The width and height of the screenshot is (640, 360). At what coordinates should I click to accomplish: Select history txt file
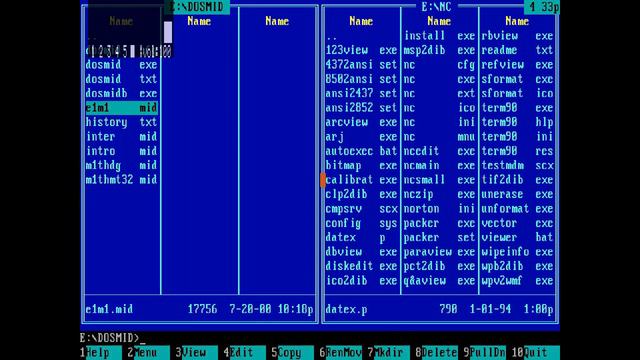coord(122,122)
